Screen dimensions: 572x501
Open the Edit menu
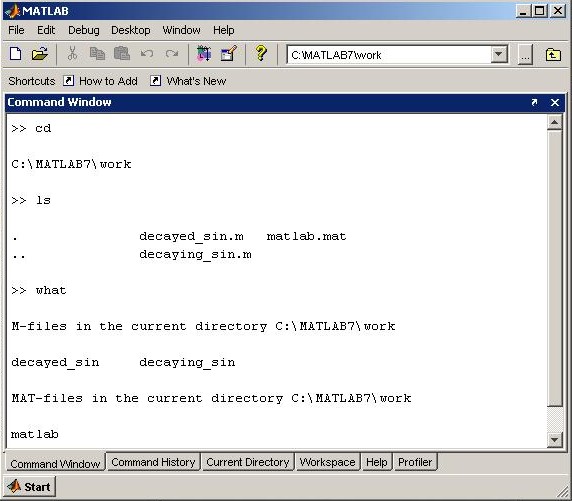click(46, 30)
